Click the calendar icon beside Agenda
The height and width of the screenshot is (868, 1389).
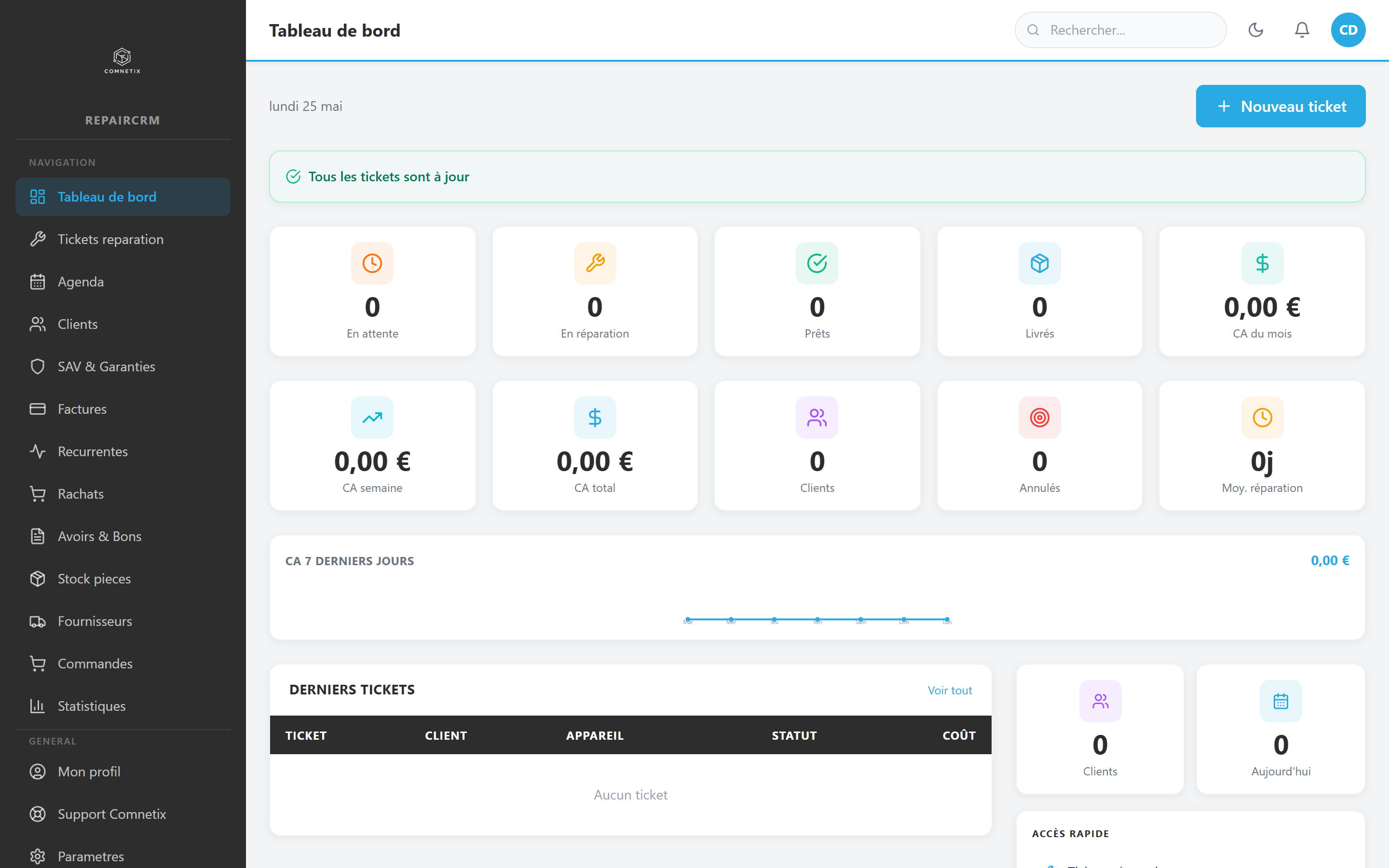[x=38, y=282]
